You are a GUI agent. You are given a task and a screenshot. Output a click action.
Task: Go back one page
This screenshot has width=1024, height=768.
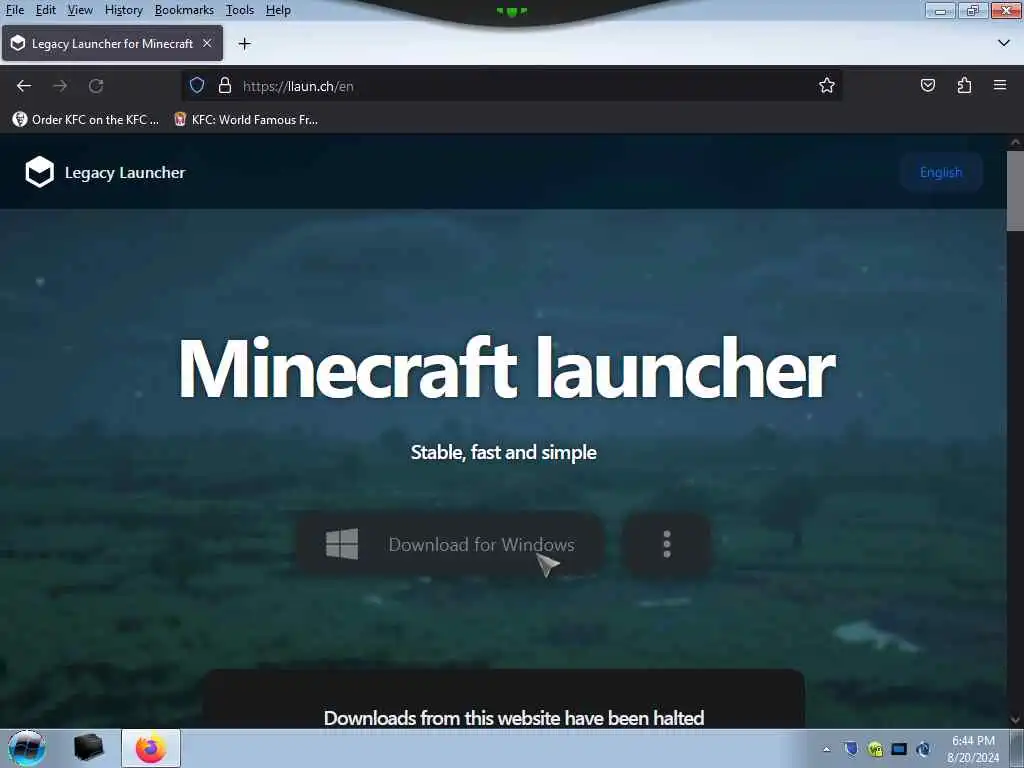tap(24, 86)
